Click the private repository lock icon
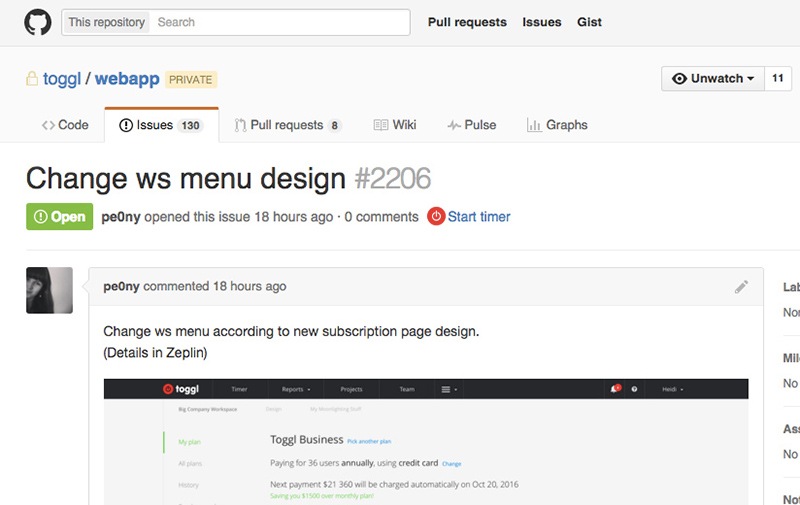Image resolution: width=800 pixels, height=505 pixels. point(32,79)
